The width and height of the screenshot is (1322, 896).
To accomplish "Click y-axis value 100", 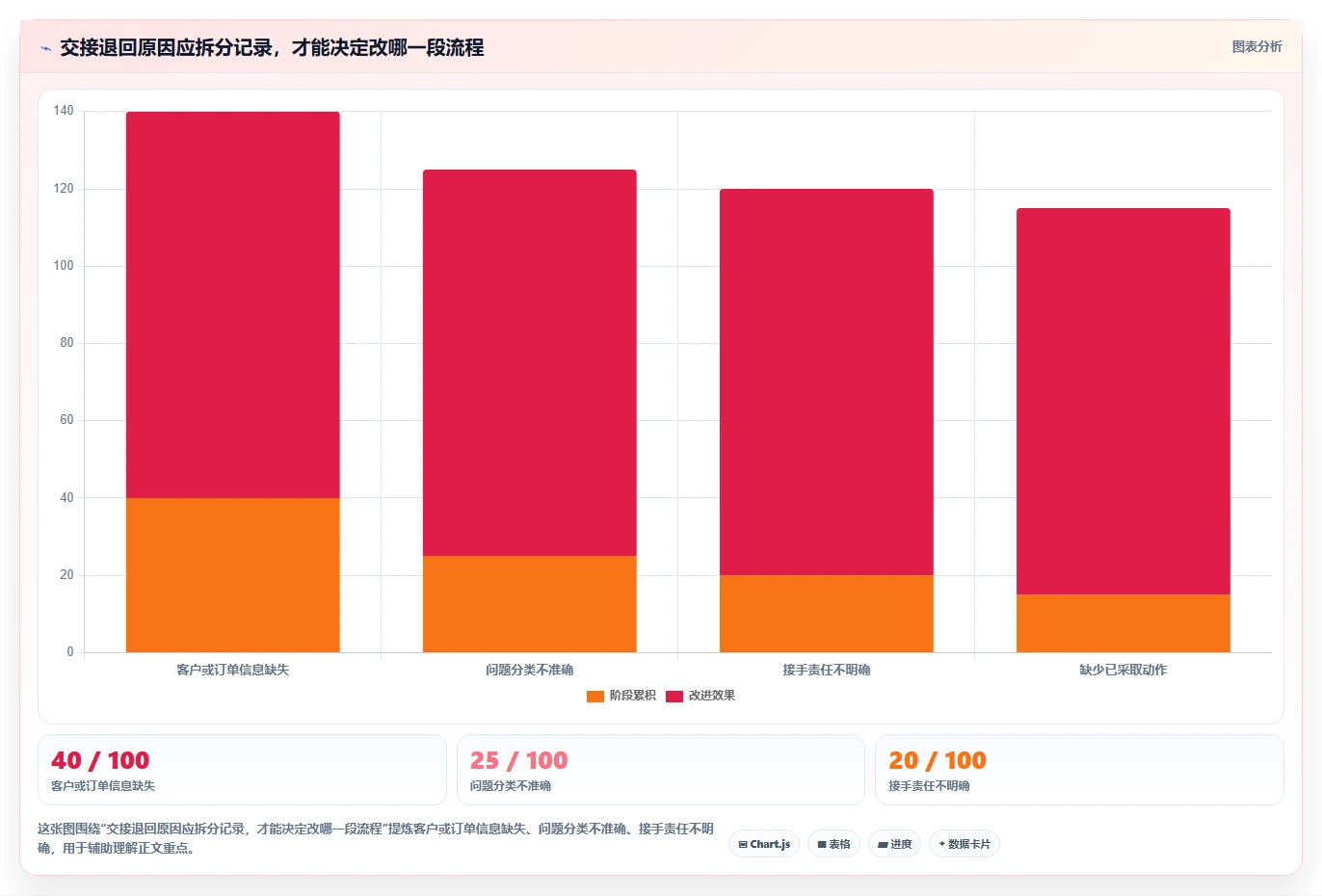I will [x=64, y=265].
